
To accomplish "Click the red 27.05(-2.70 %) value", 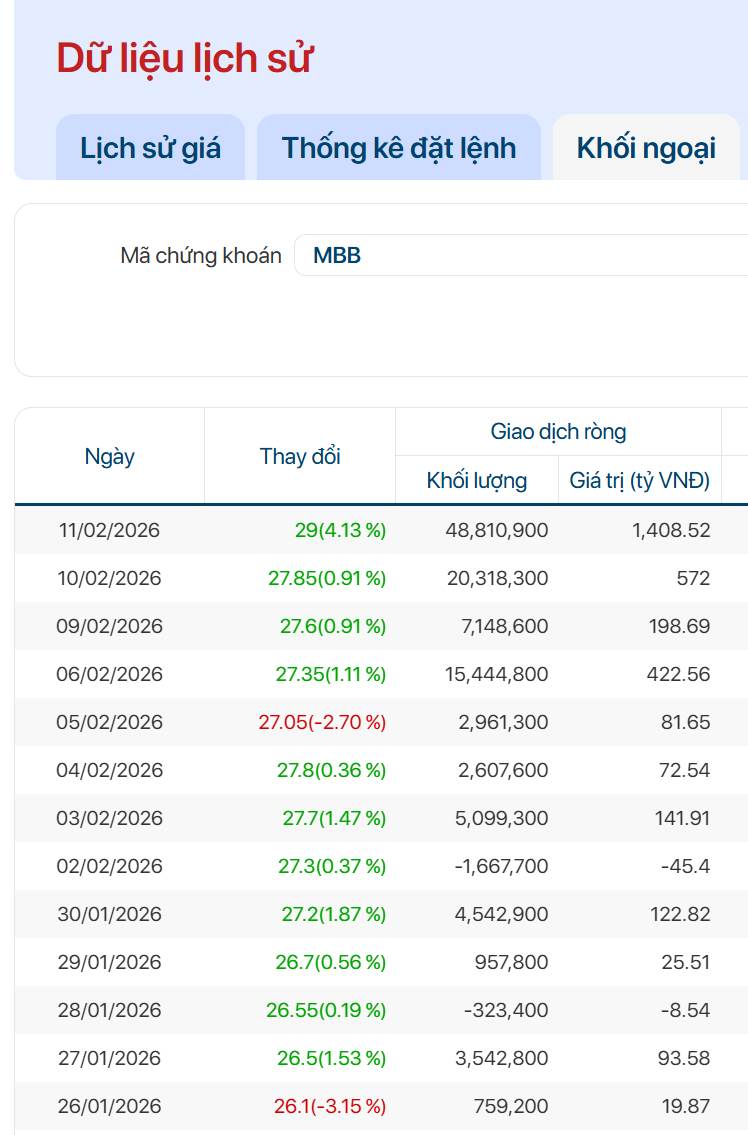I will (x=322, y=722).
